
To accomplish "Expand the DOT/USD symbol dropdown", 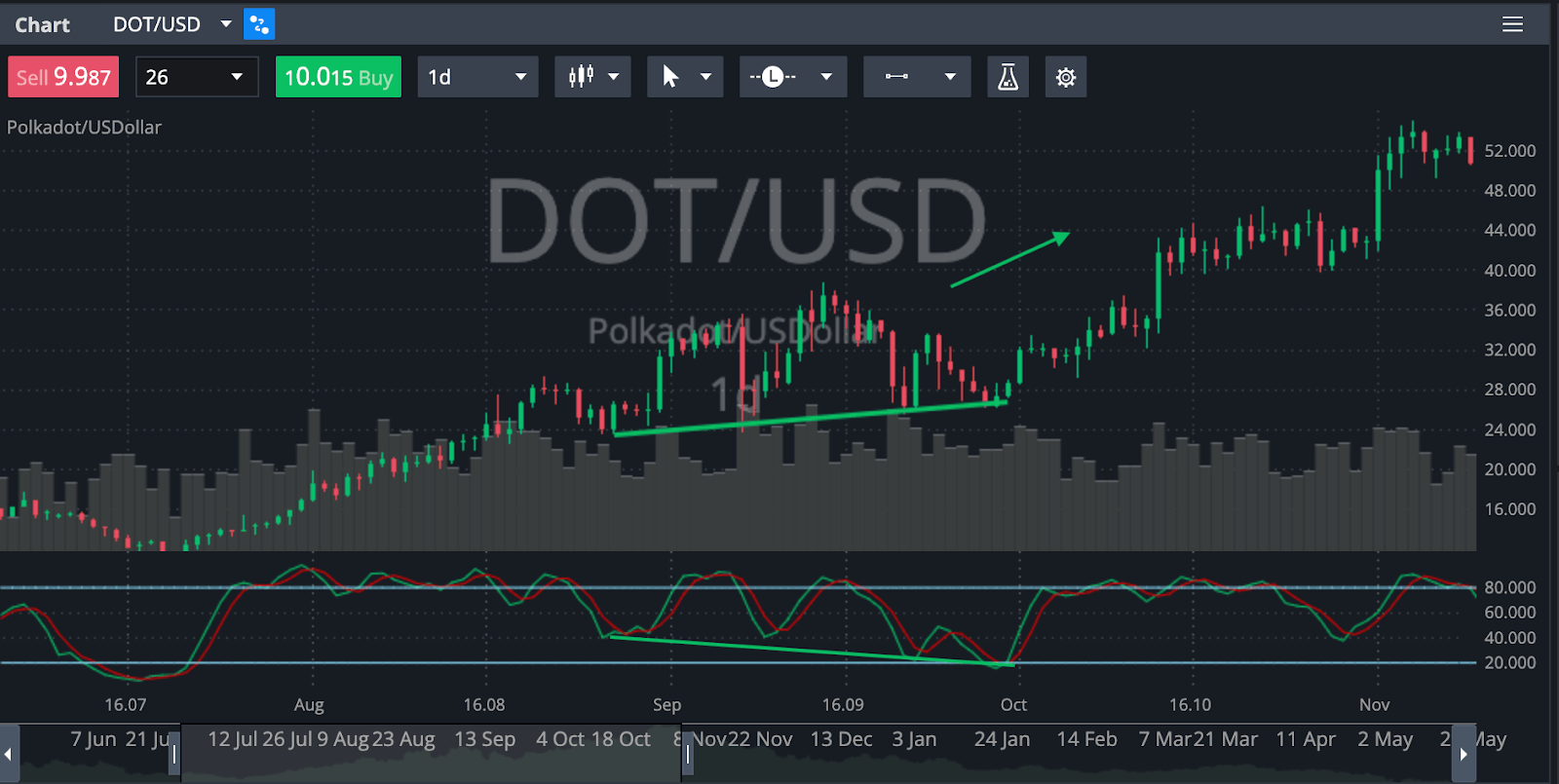I will click(226, 24).
